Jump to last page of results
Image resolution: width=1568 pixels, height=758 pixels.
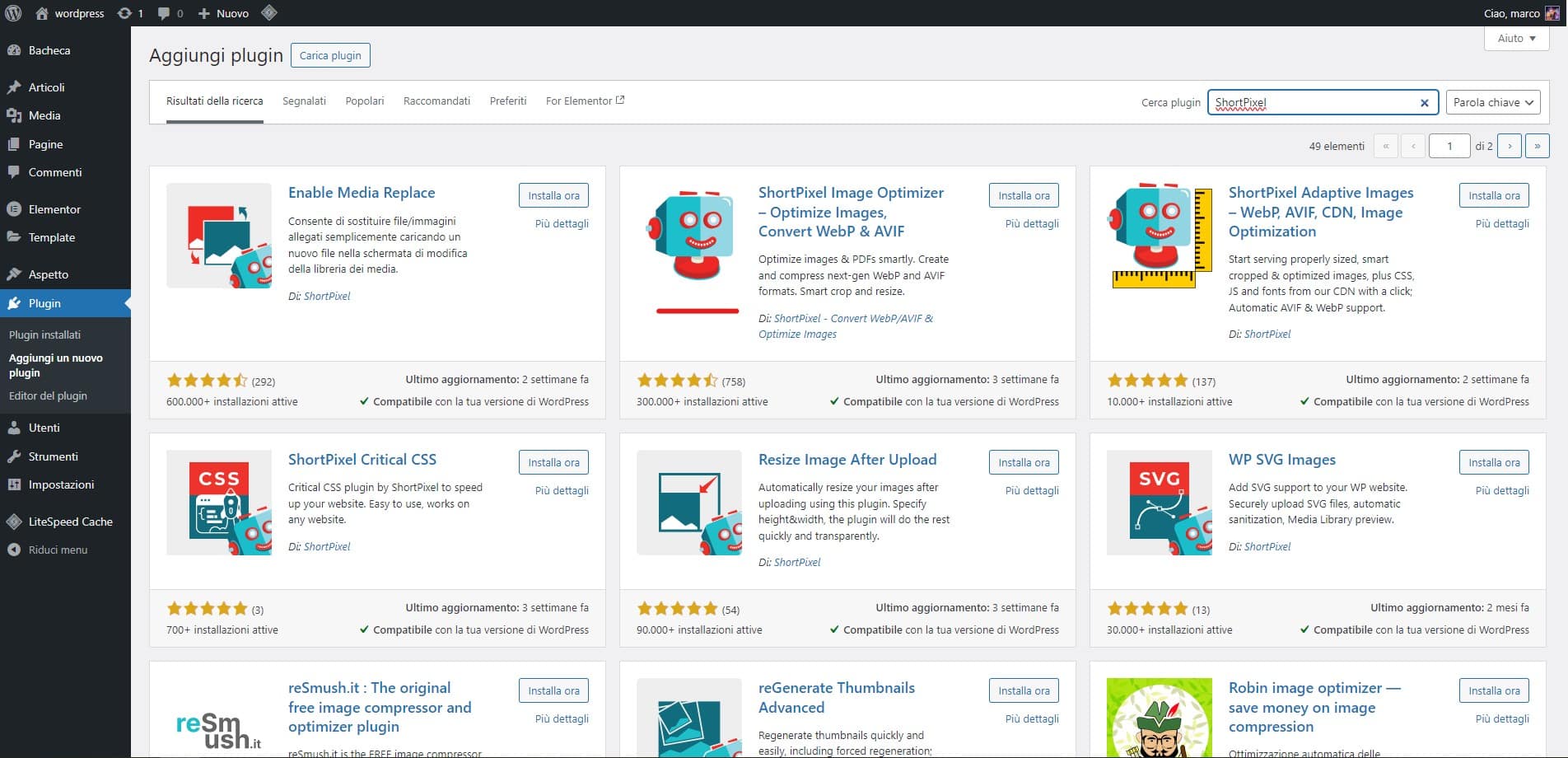point(1538,146)
